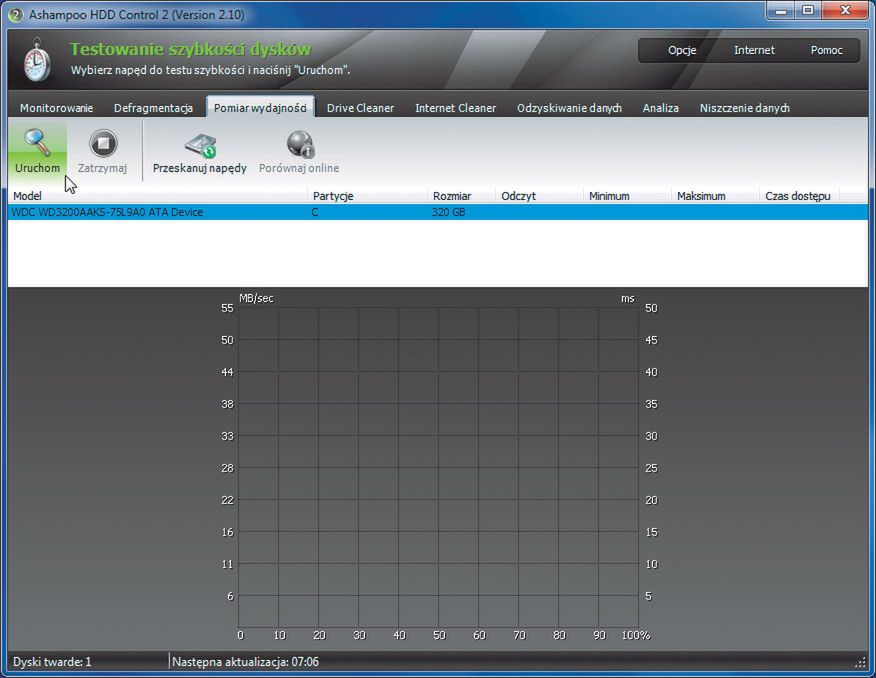
Task: Click the stopwatch logo in the header
Action: click(x=37, y=60)
